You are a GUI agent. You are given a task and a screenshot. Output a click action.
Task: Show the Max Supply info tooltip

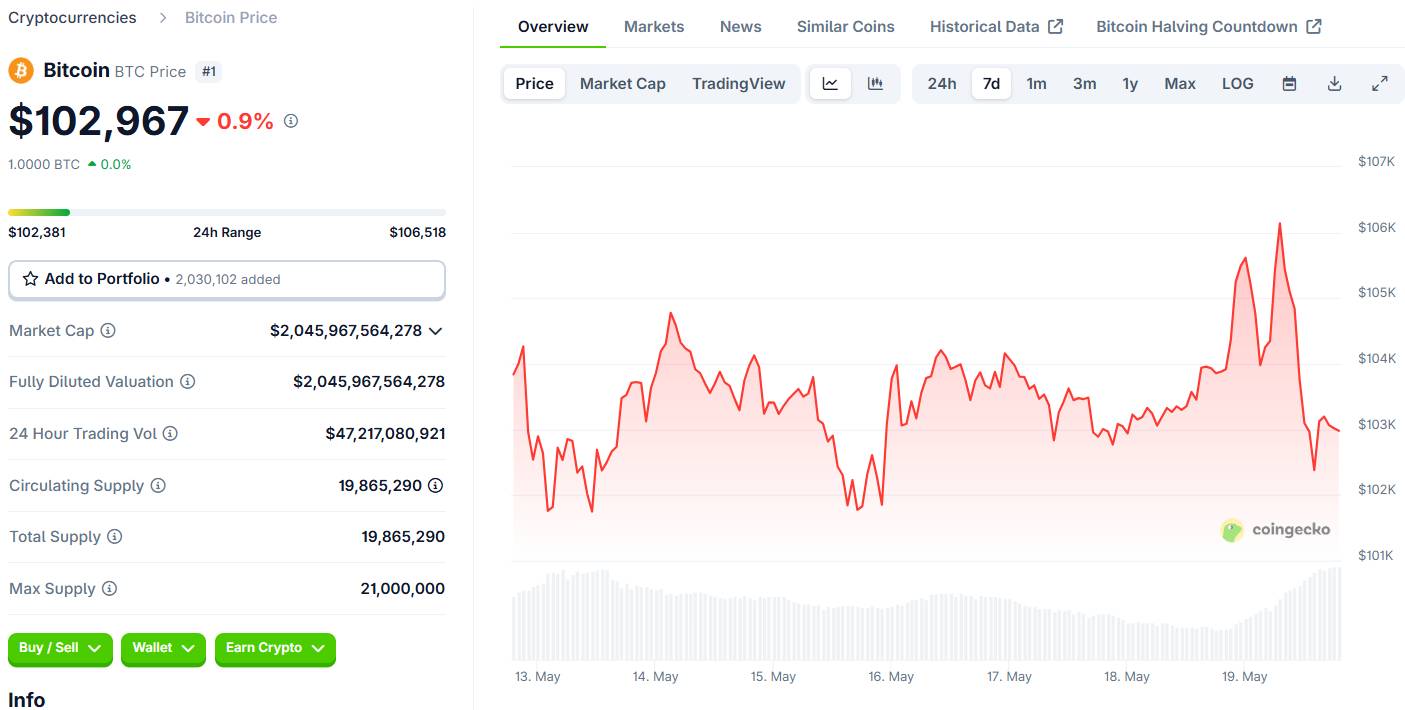click(110, 589)
